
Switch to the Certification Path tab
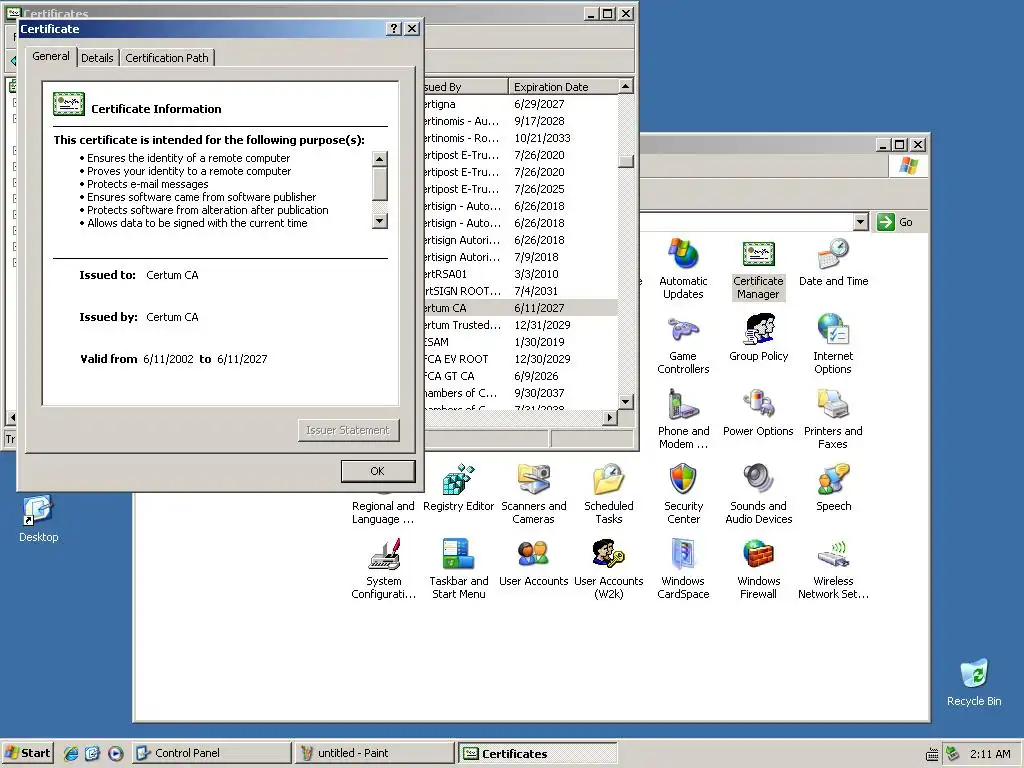[x=167, y=57]
